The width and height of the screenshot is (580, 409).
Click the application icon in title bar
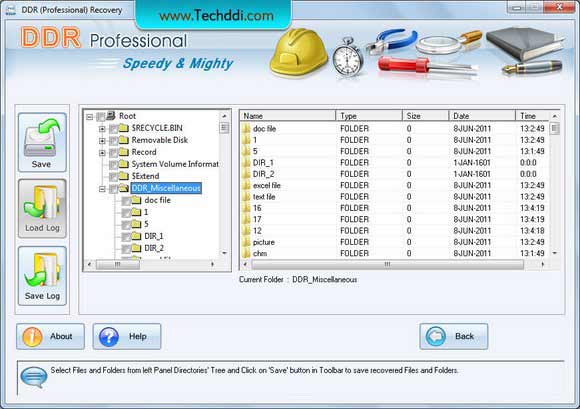11,10
